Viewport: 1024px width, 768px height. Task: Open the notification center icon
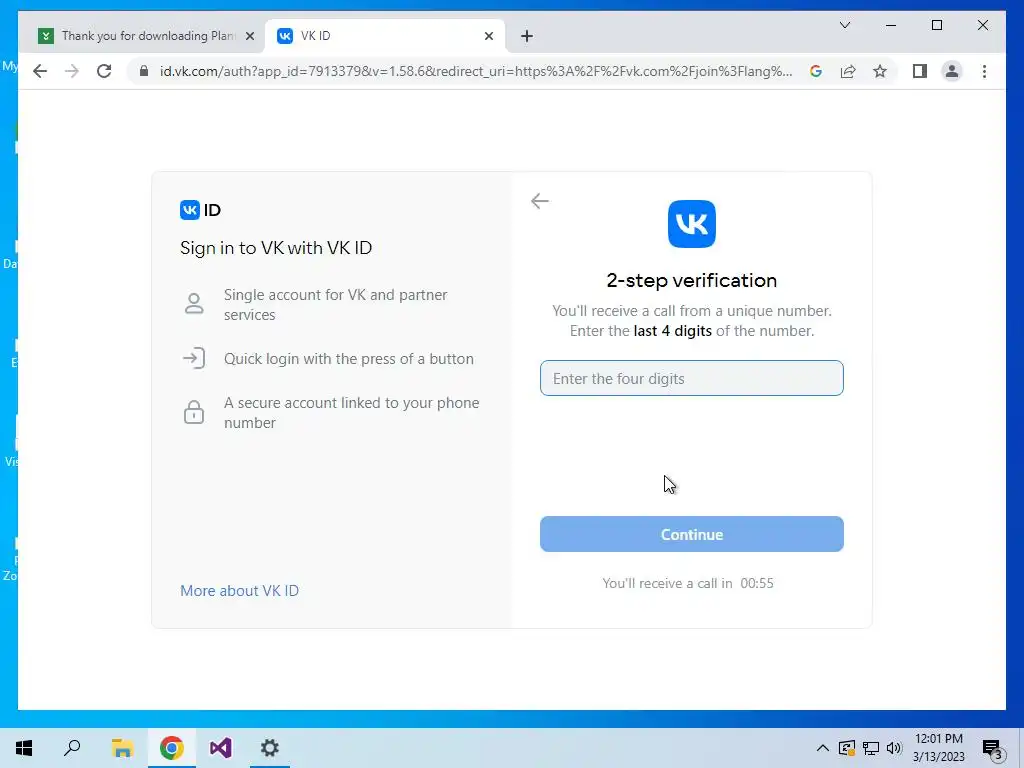(x=993, y=749)
